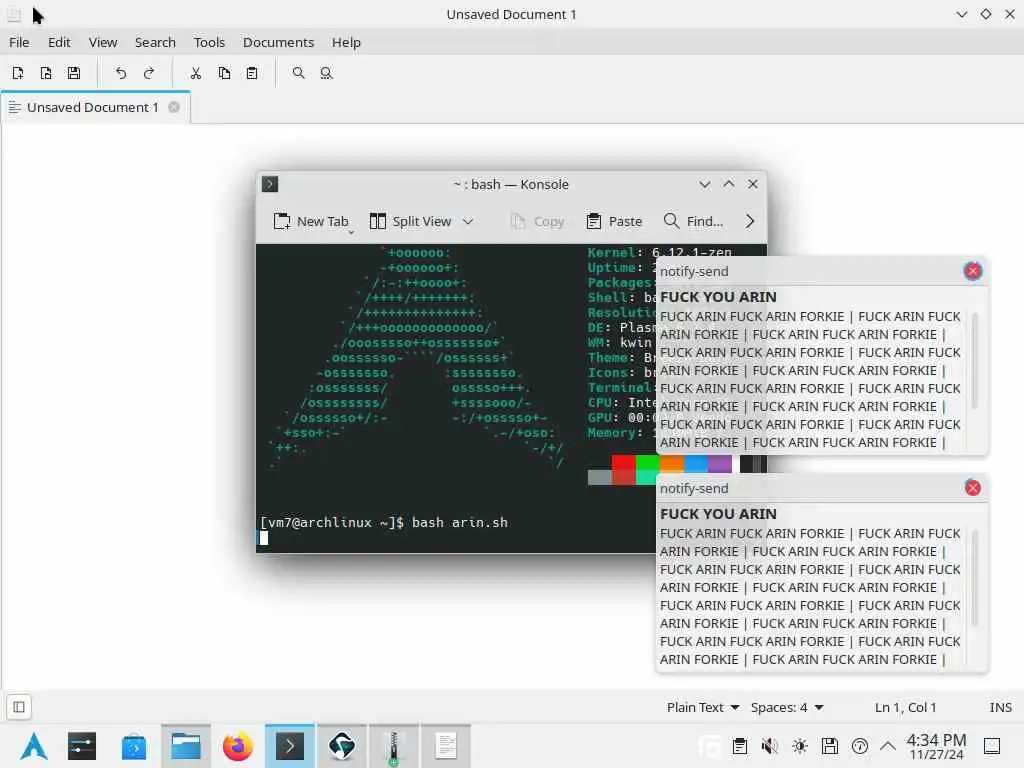Click the updates tray icon

coord(859,746)
